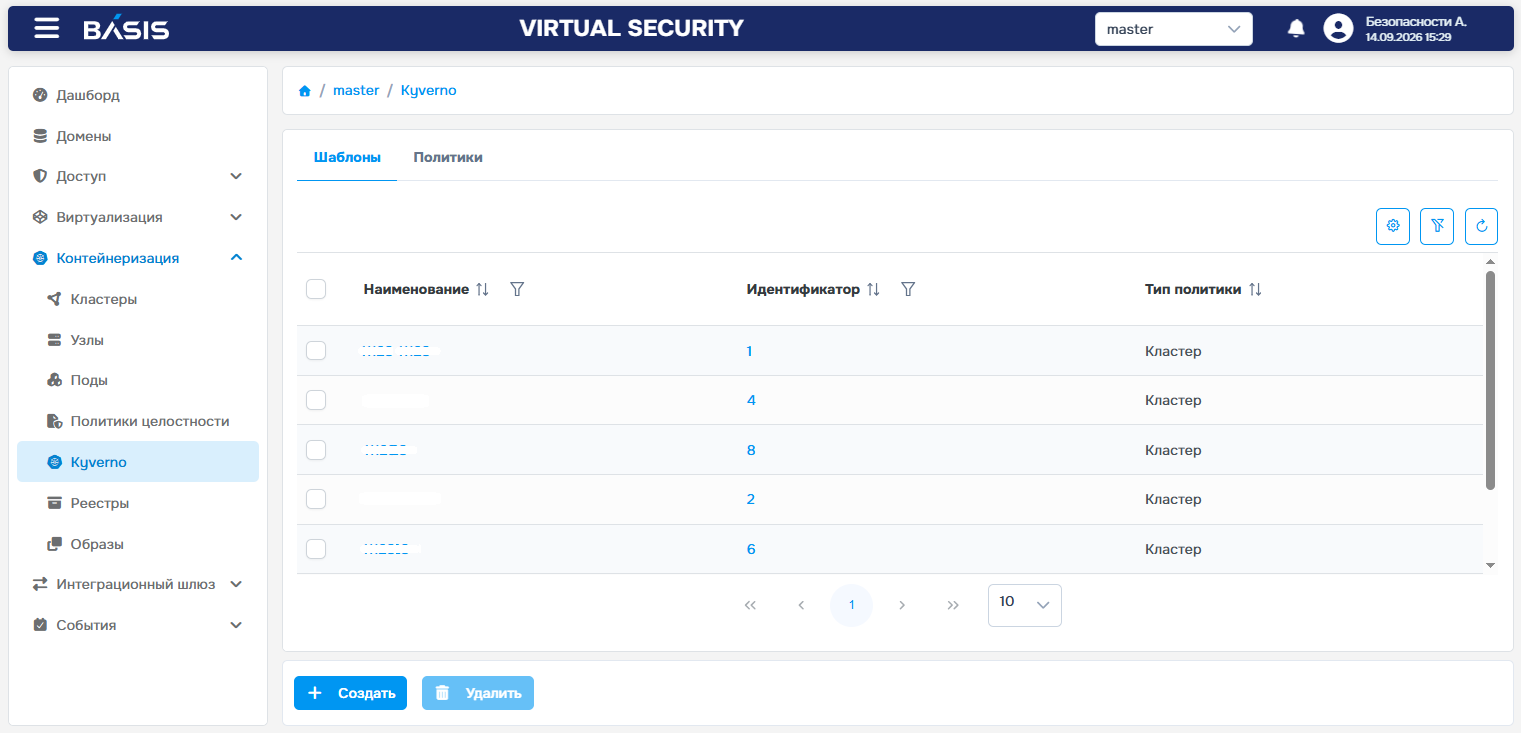Go to home via breadcrumb icon
The image size is (1521, 733).
pyautogui.click(x=305, y=91)
